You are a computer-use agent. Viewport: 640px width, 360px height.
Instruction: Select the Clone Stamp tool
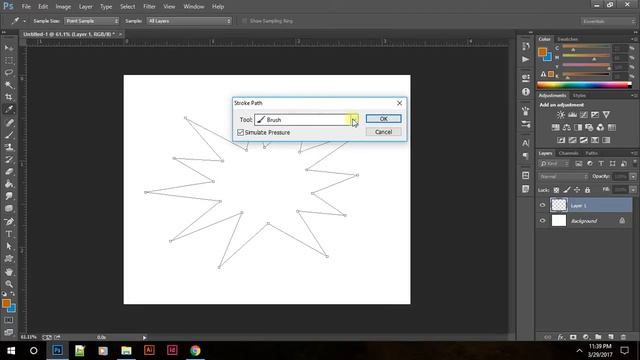9,147
